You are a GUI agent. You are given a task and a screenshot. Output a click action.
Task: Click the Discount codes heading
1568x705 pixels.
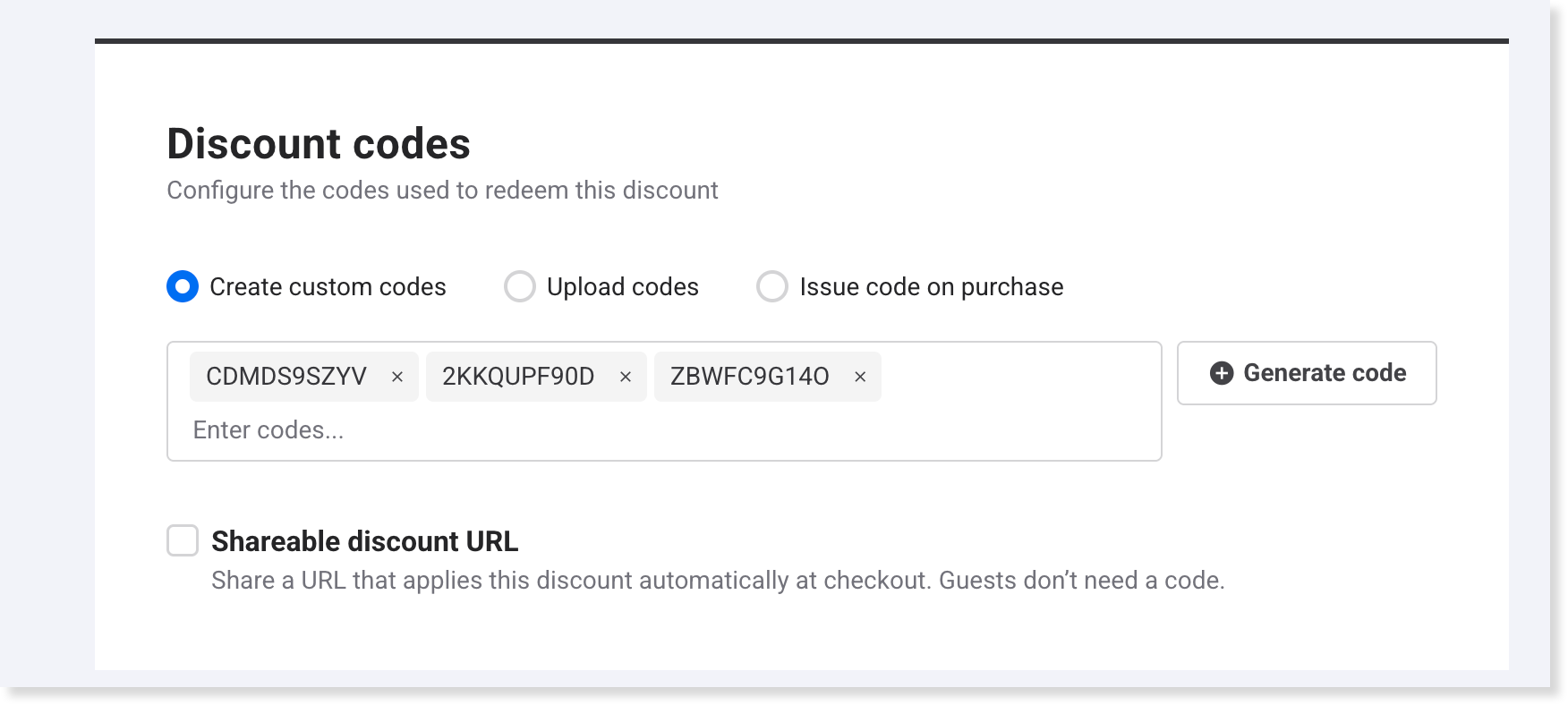click(319, 144)
